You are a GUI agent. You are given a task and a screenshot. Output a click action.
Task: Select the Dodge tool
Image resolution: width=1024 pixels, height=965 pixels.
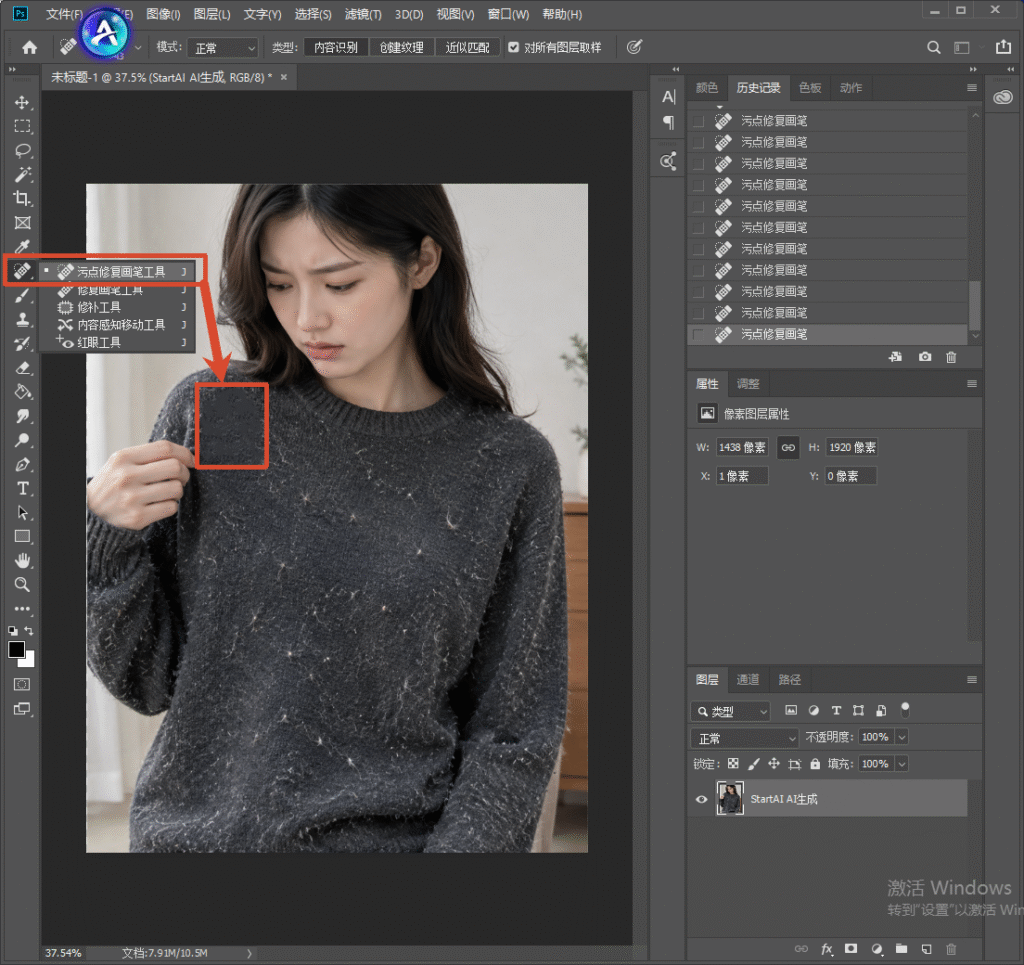tap(23, 440)
